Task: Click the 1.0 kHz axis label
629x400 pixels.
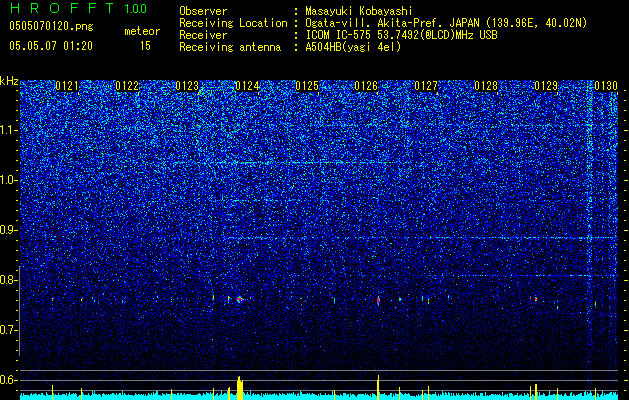Action: coord(8,181)
